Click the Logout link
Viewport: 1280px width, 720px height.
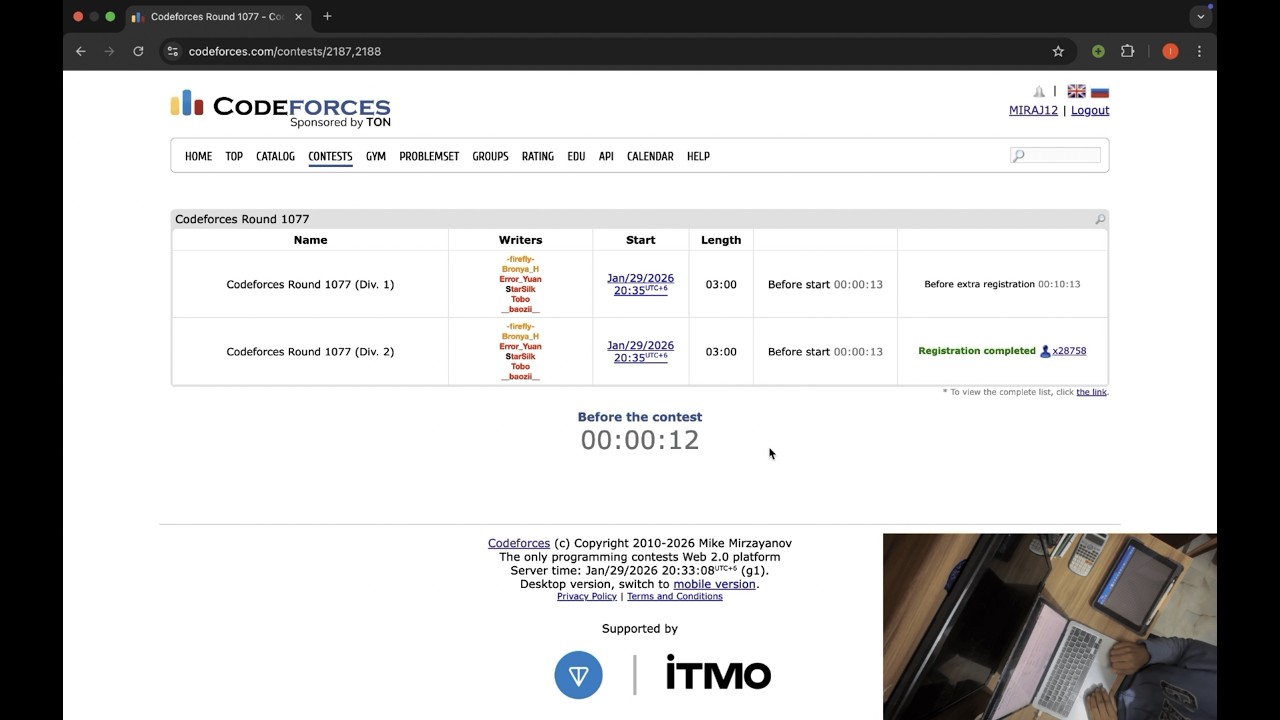[1090, 110]
